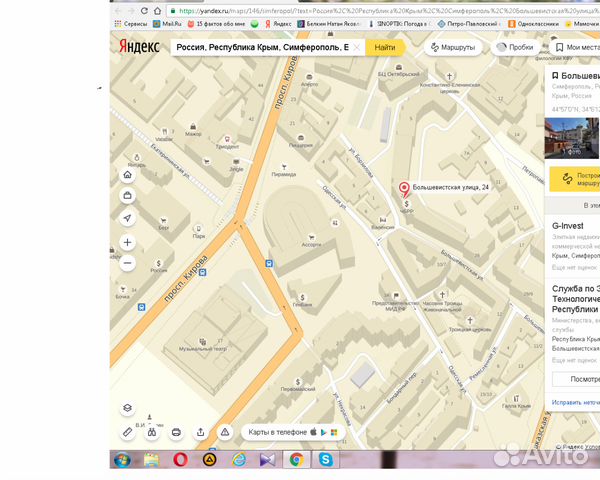Zoom in the map with plus

(127, 242)
